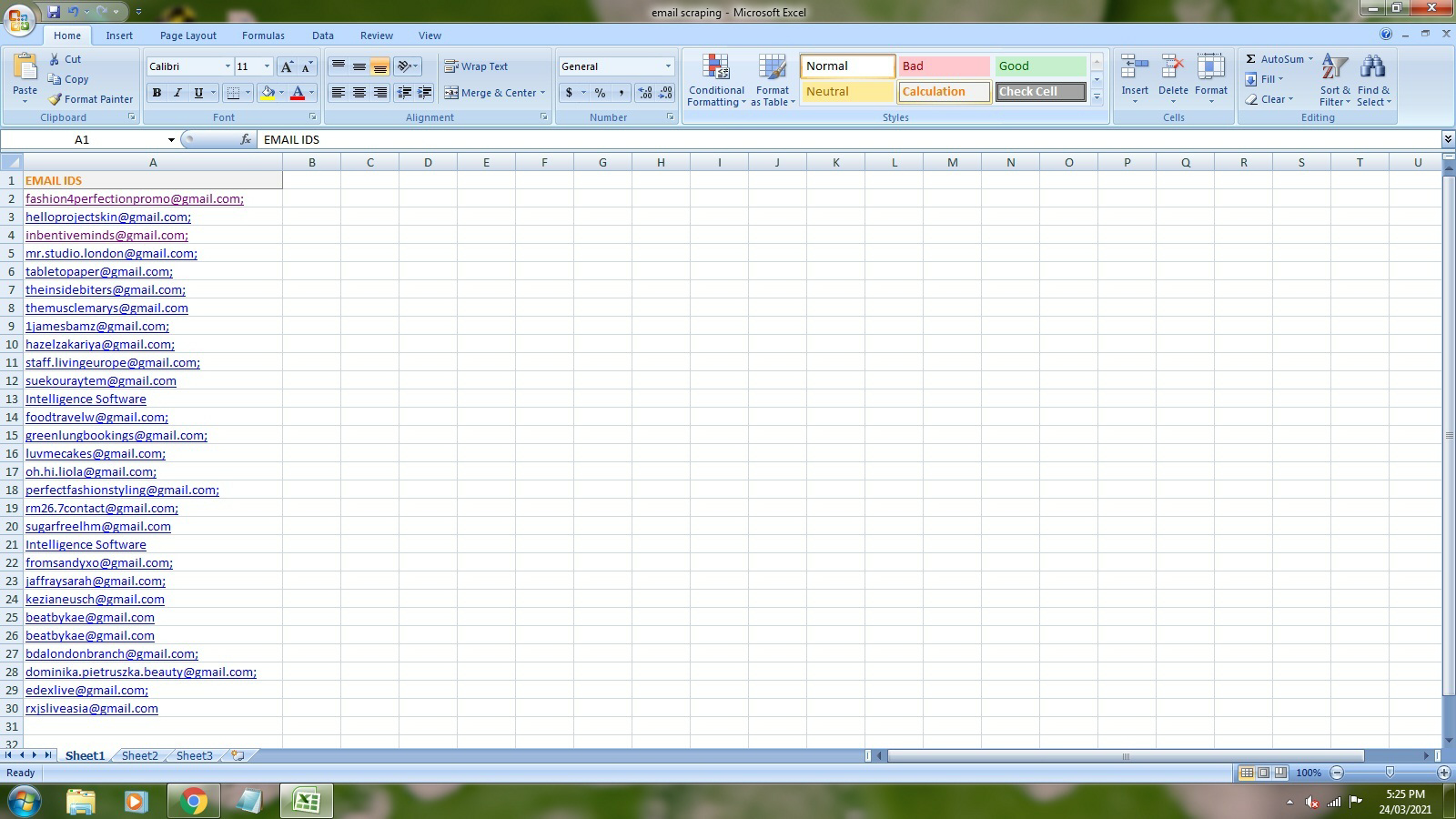Toggle Bottom Align vertical alignment
Image resolution: width=1456 pixels, height=819 pixels.
(380, 66)
